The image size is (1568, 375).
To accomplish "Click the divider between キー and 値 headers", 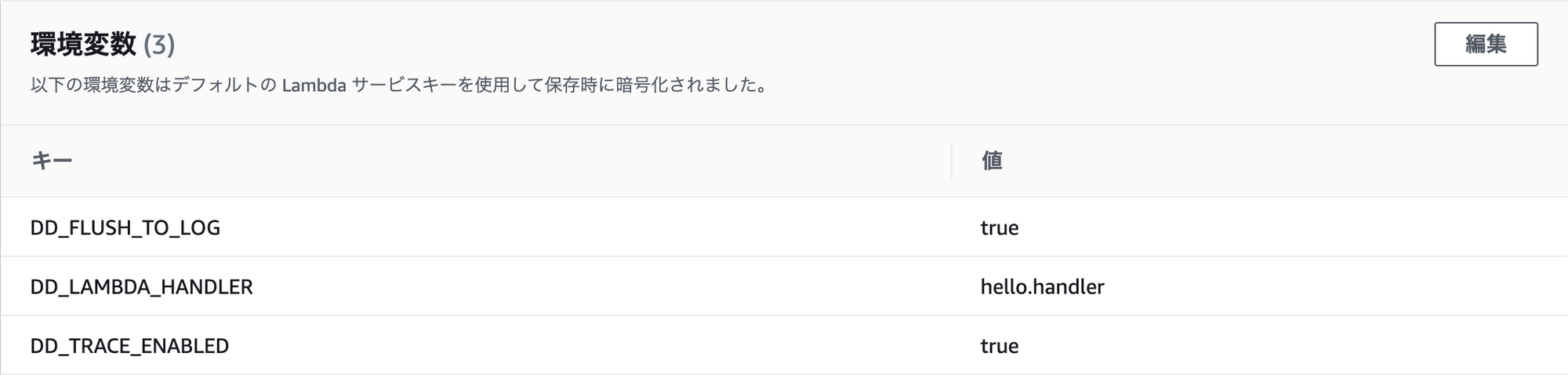I will (952, 161).
